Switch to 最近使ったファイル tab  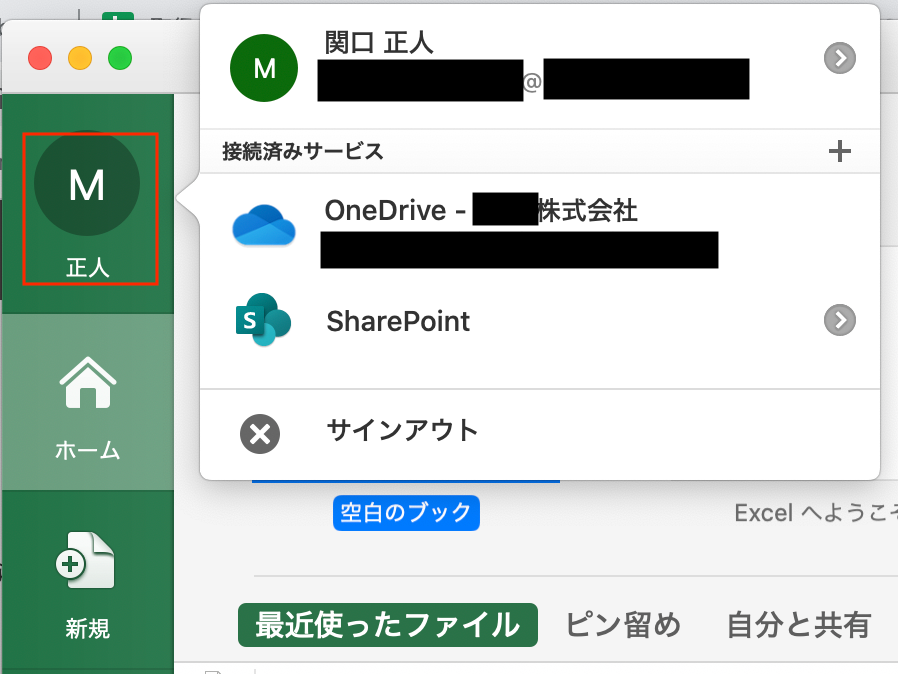(x=388, y=624)
